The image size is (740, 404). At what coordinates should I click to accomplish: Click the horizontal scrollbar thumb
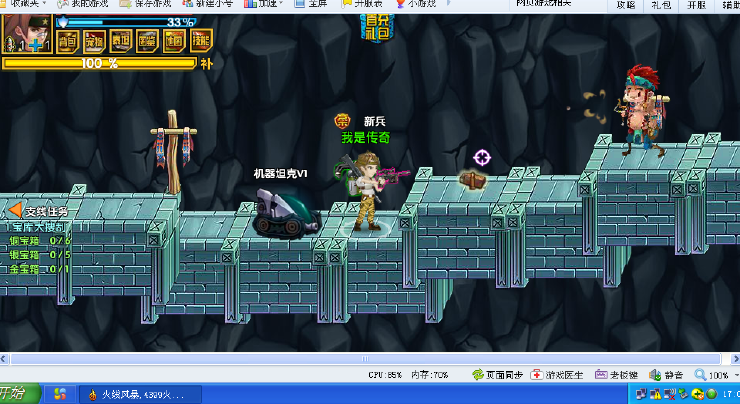pyautogui.click(x=366, y=359)
